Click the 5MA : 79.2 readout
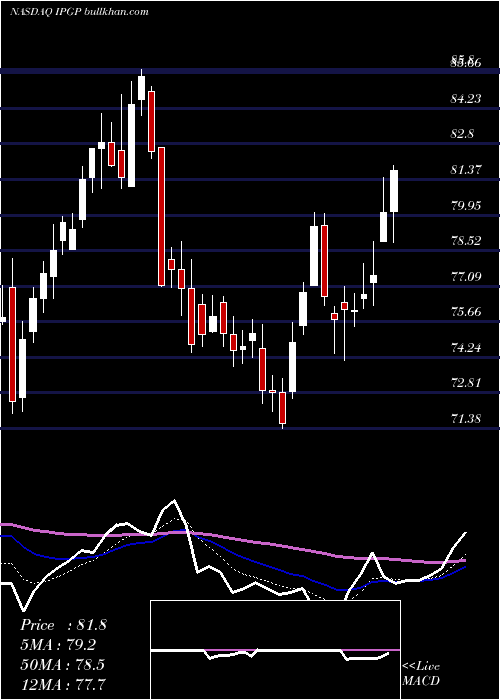Image resolution: width=500 pixels, height=700 pixels. (x=58, y=645)
